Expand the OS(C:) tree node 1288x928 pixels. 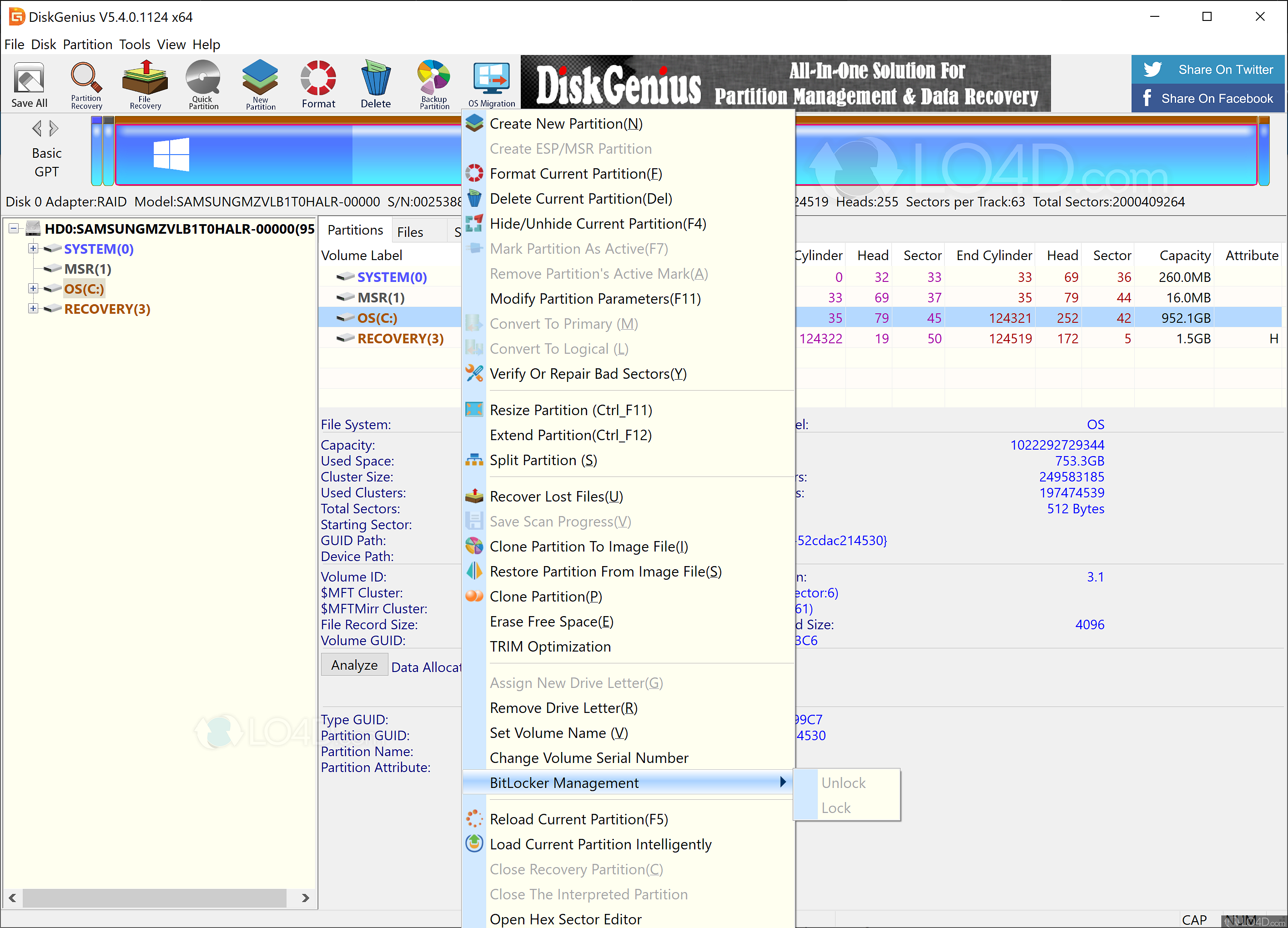coord(33,288)
